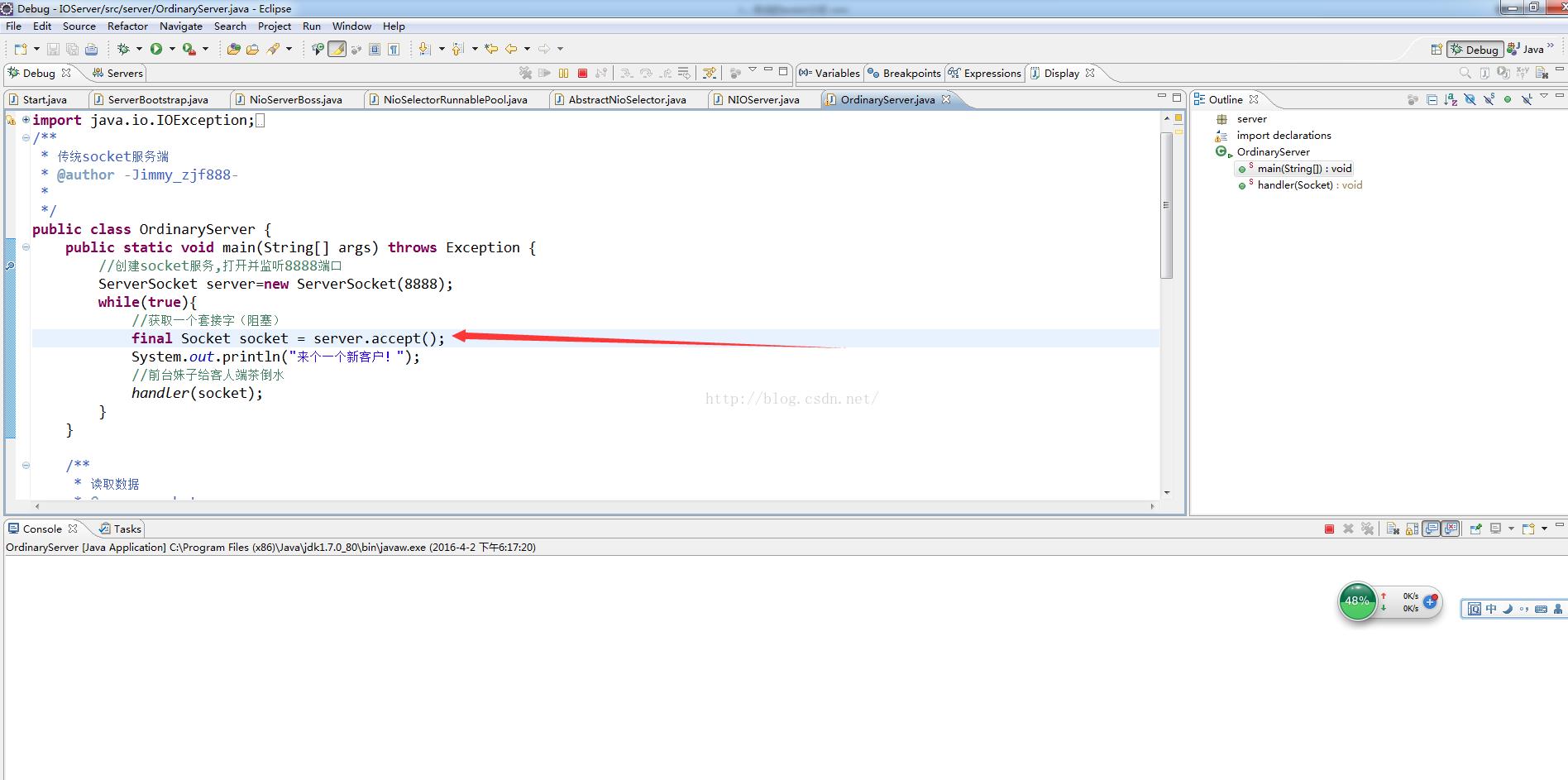The image size is (1568, 780).
Task: Toggle Sort alphabetically in Outline
Action: (1451, 99)
